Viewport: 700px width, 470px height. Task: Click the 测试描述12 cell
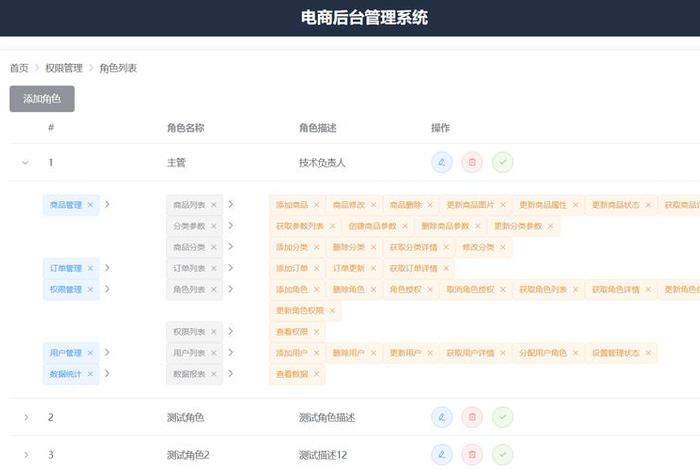[x=323, y=455]
